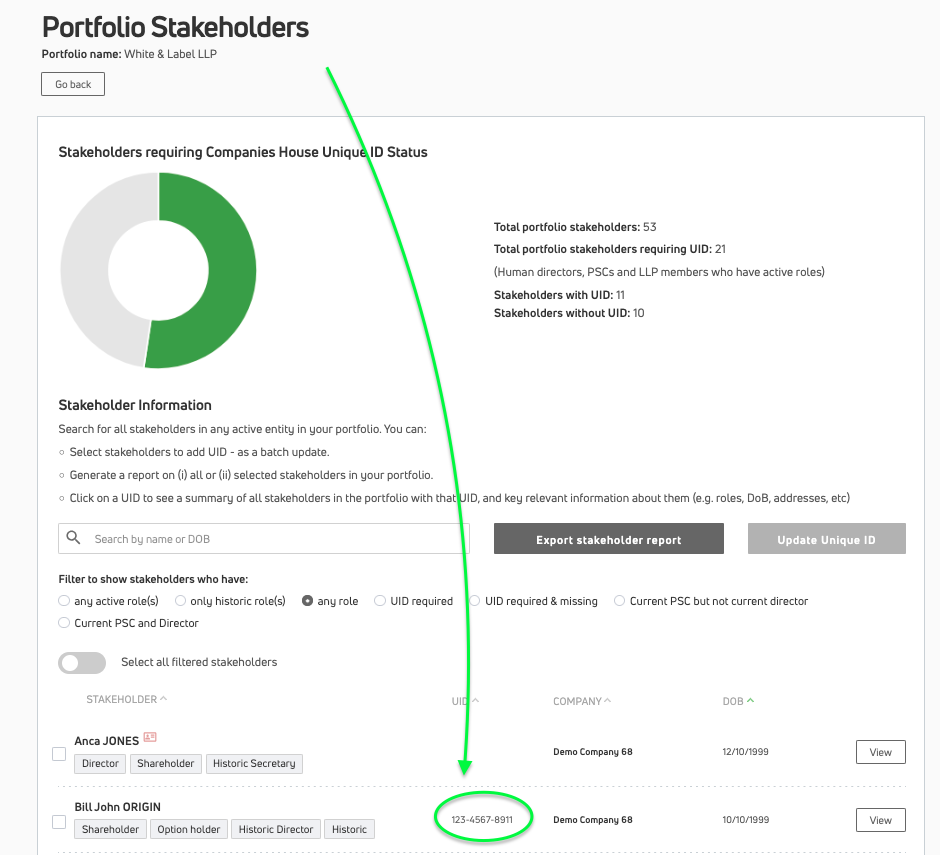Click the Update Unique ID button
This screenshot has height=855, width=940.
(x=826, y=539)
